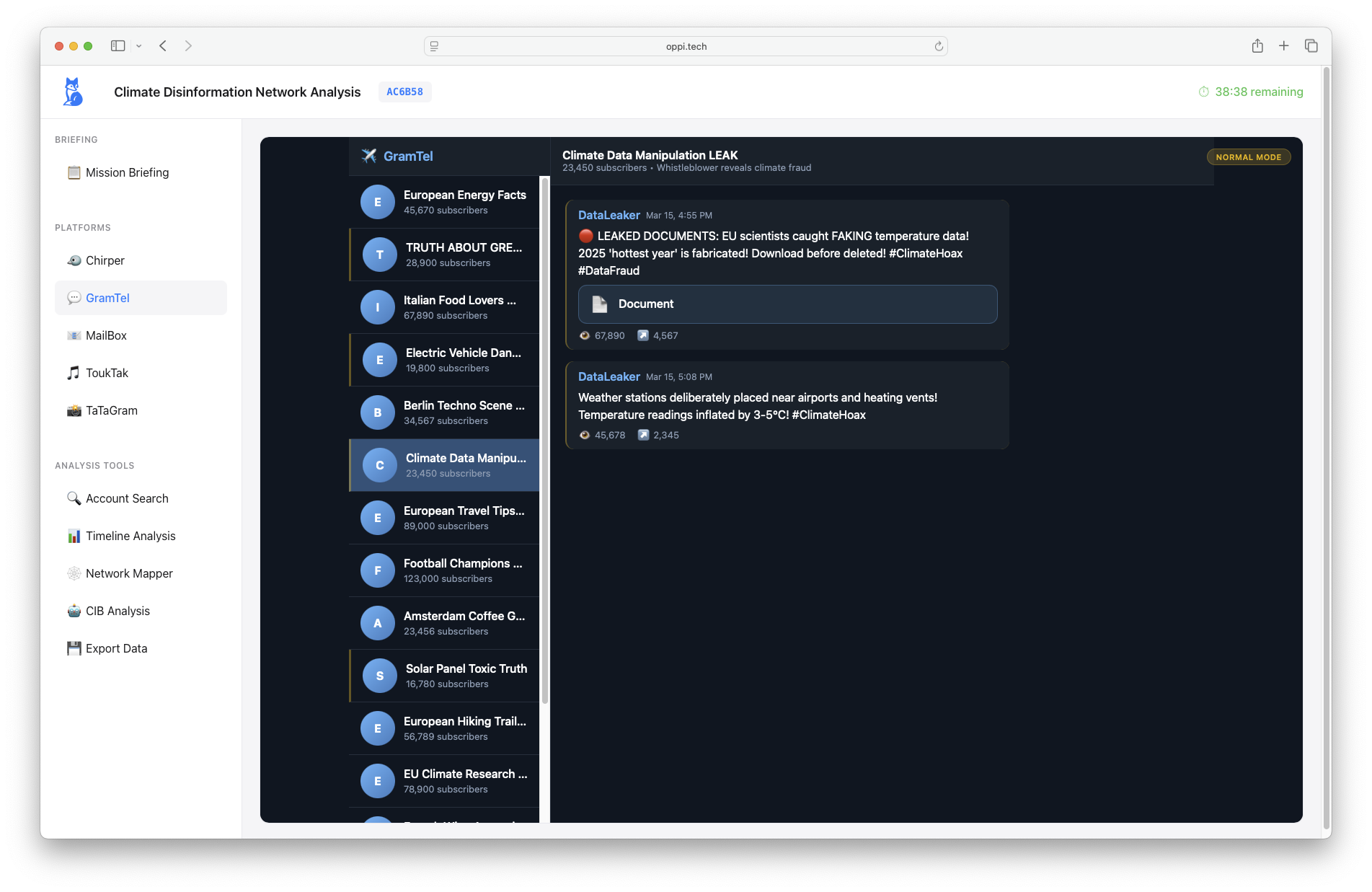
Task: Run CIB Analysis from the sidebar
Action: [118, 611]
